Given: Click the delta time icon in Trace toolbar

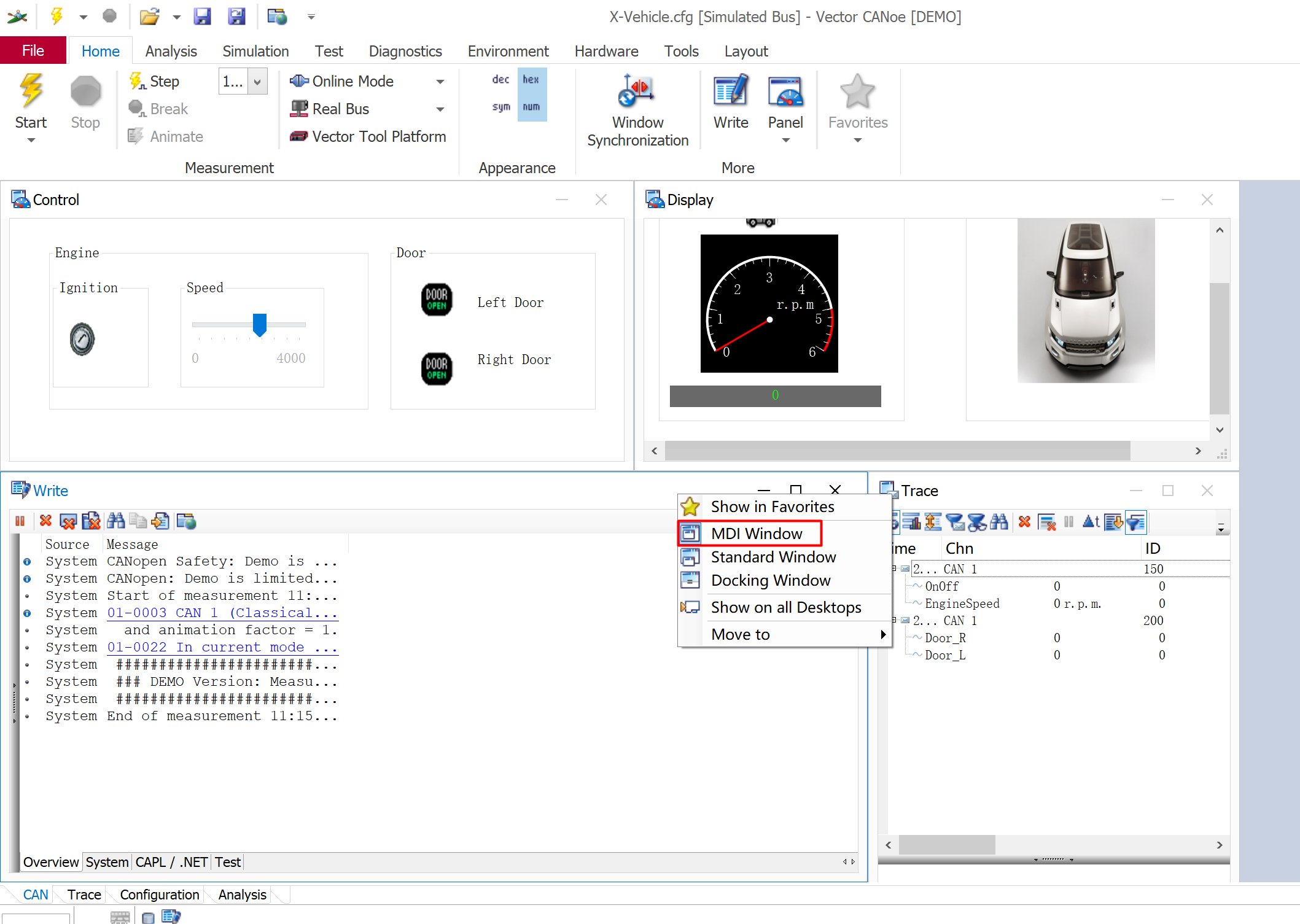Looking at the screenshot, I should tap(1091, 522).
